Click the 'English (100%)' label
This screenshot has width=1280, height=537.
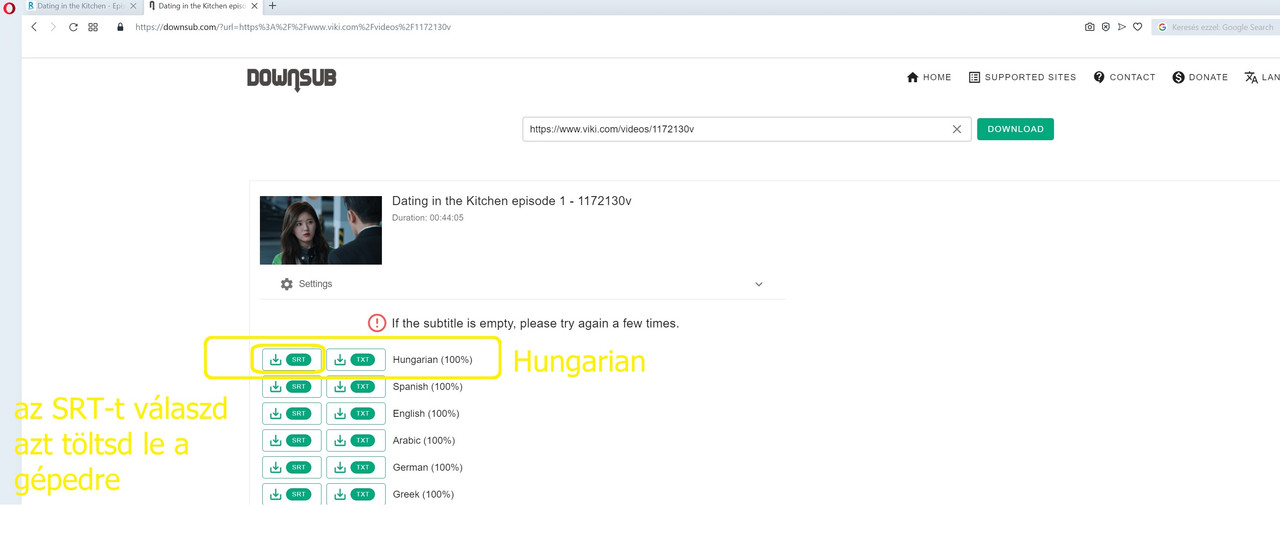[426, 414]
